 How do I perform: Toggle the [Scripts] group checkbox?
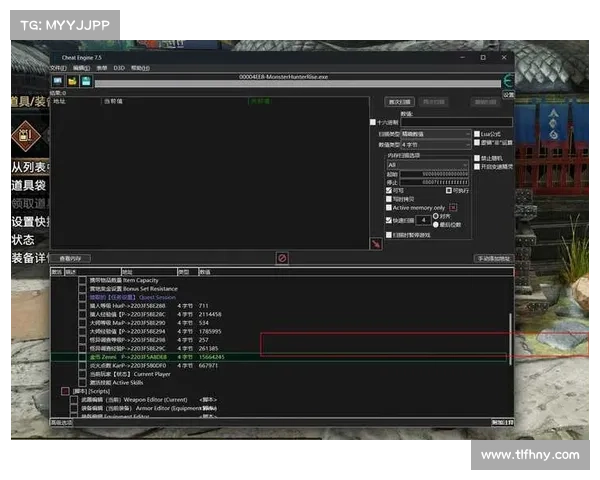tap(65, 390)
